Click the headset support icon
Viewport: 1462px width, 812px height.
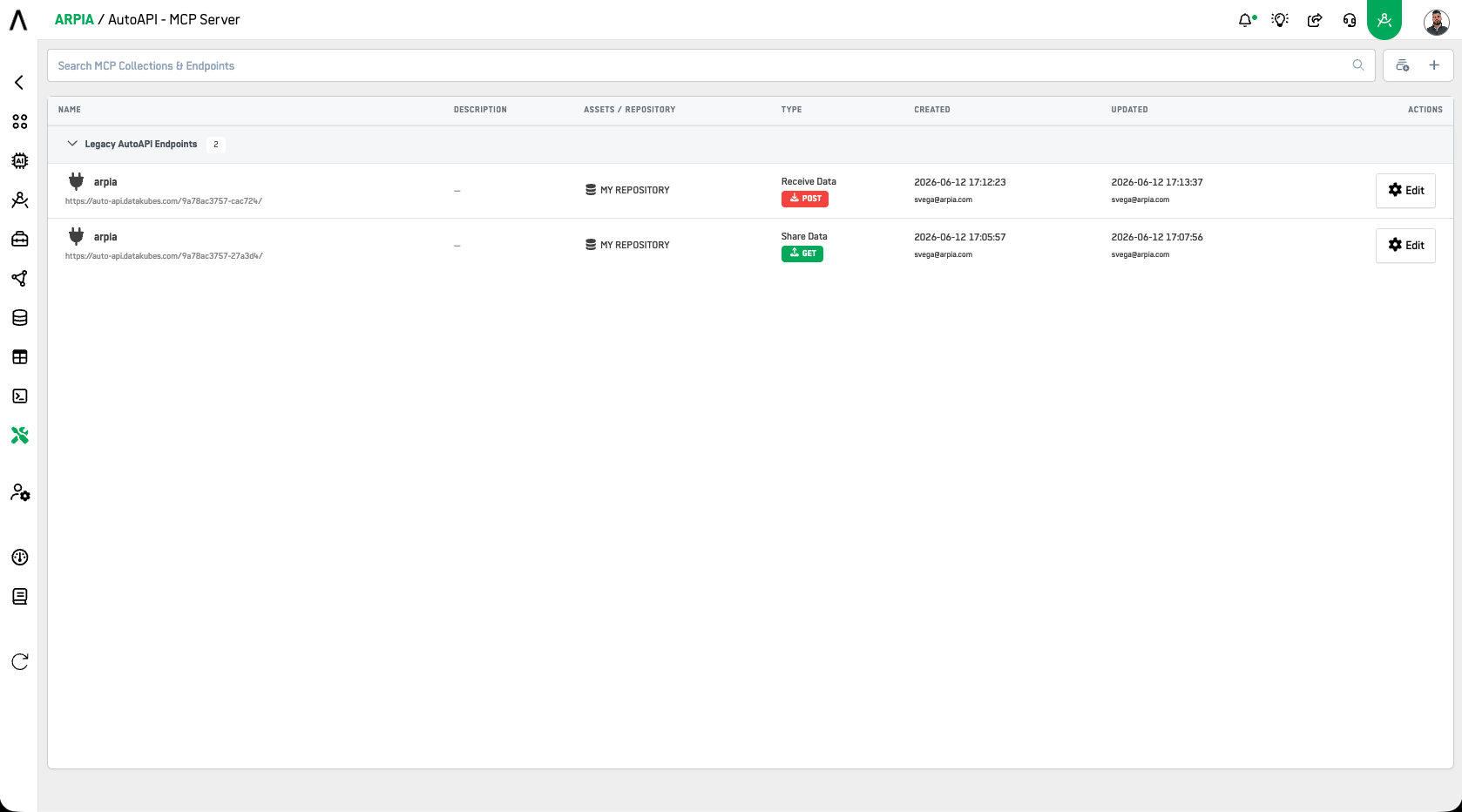(1350, 20)
